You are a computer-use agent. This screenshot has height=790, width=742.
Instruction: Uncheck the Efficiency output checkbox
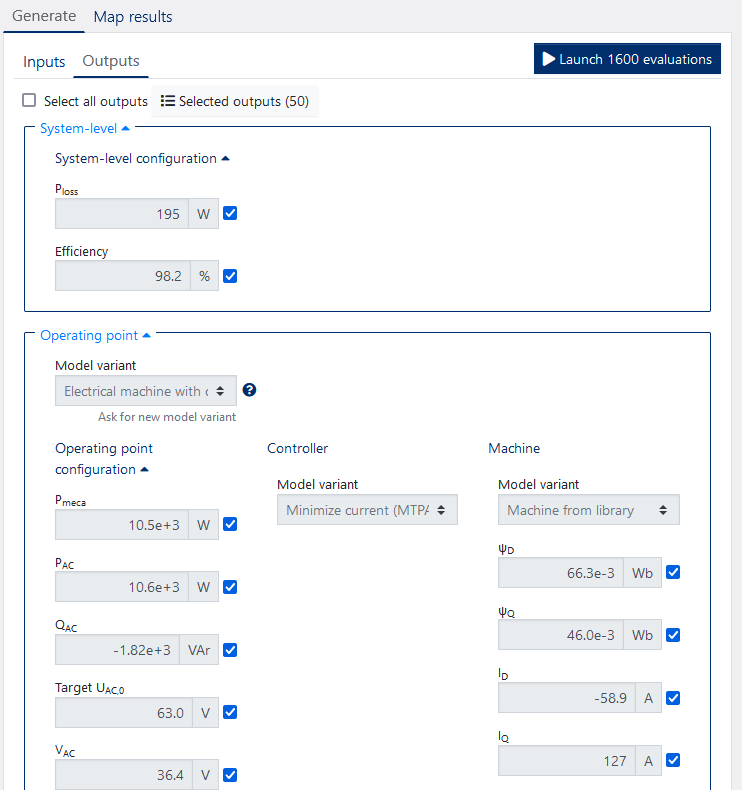[230, 276]
